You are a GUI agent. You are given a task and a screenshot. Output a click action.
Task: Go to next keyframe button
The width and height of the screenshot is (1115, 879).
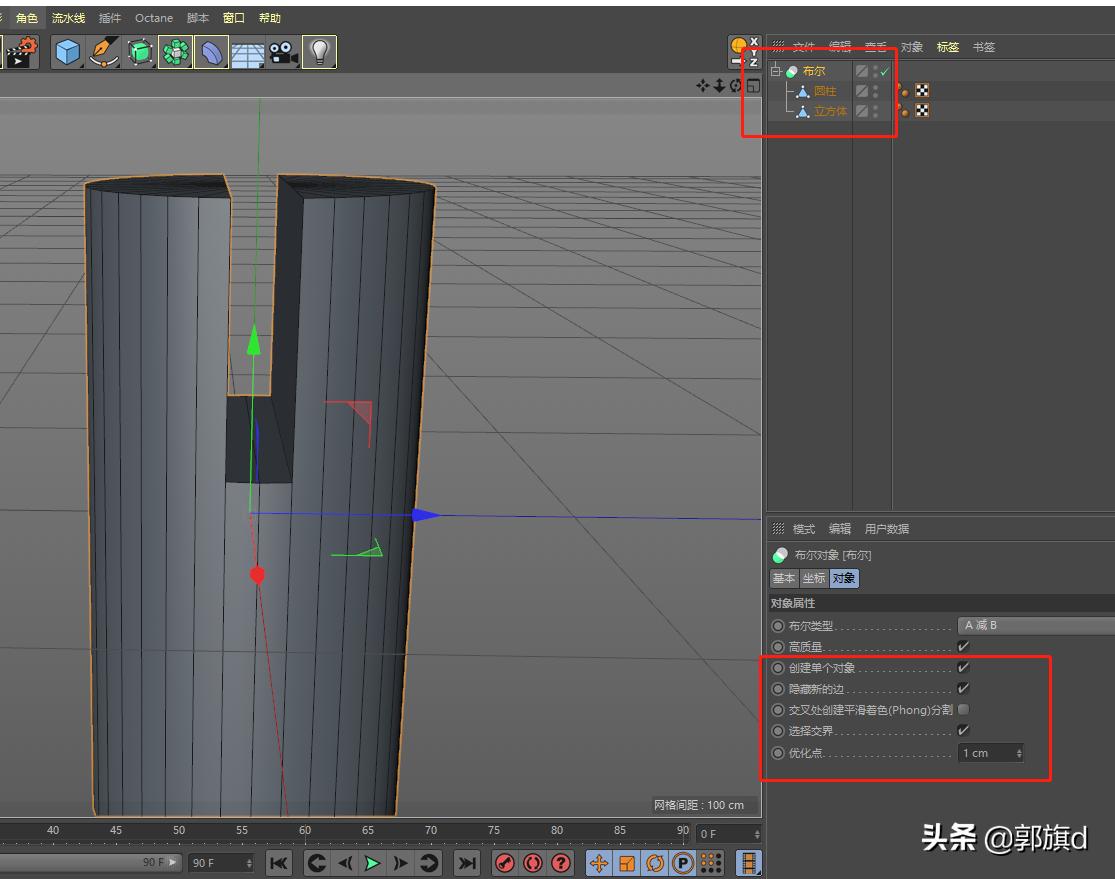(x=429, y=863)
